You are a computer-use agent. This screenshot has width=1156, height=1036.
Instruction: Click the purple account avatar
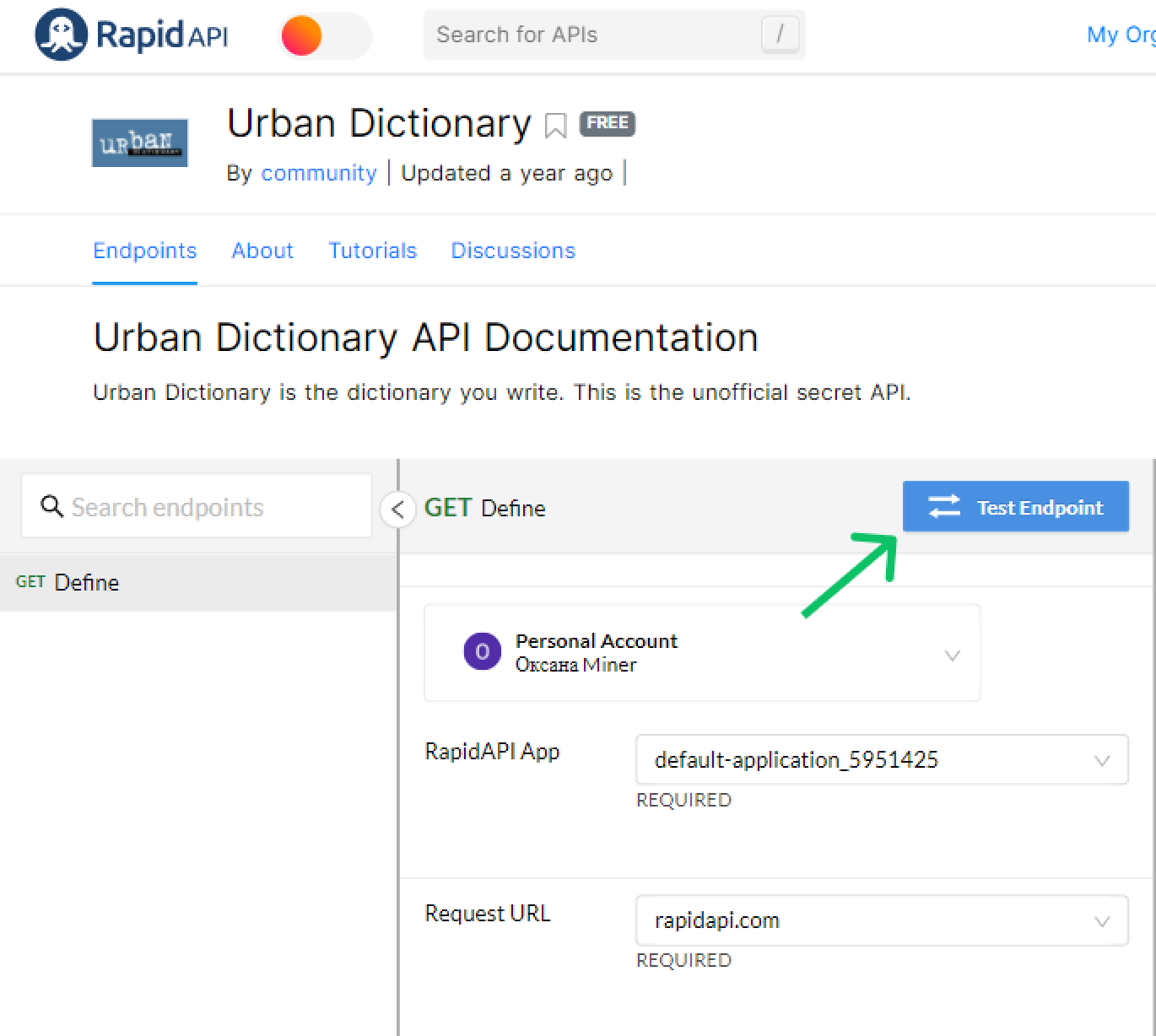pyautogui.click(x=483, y=652)
